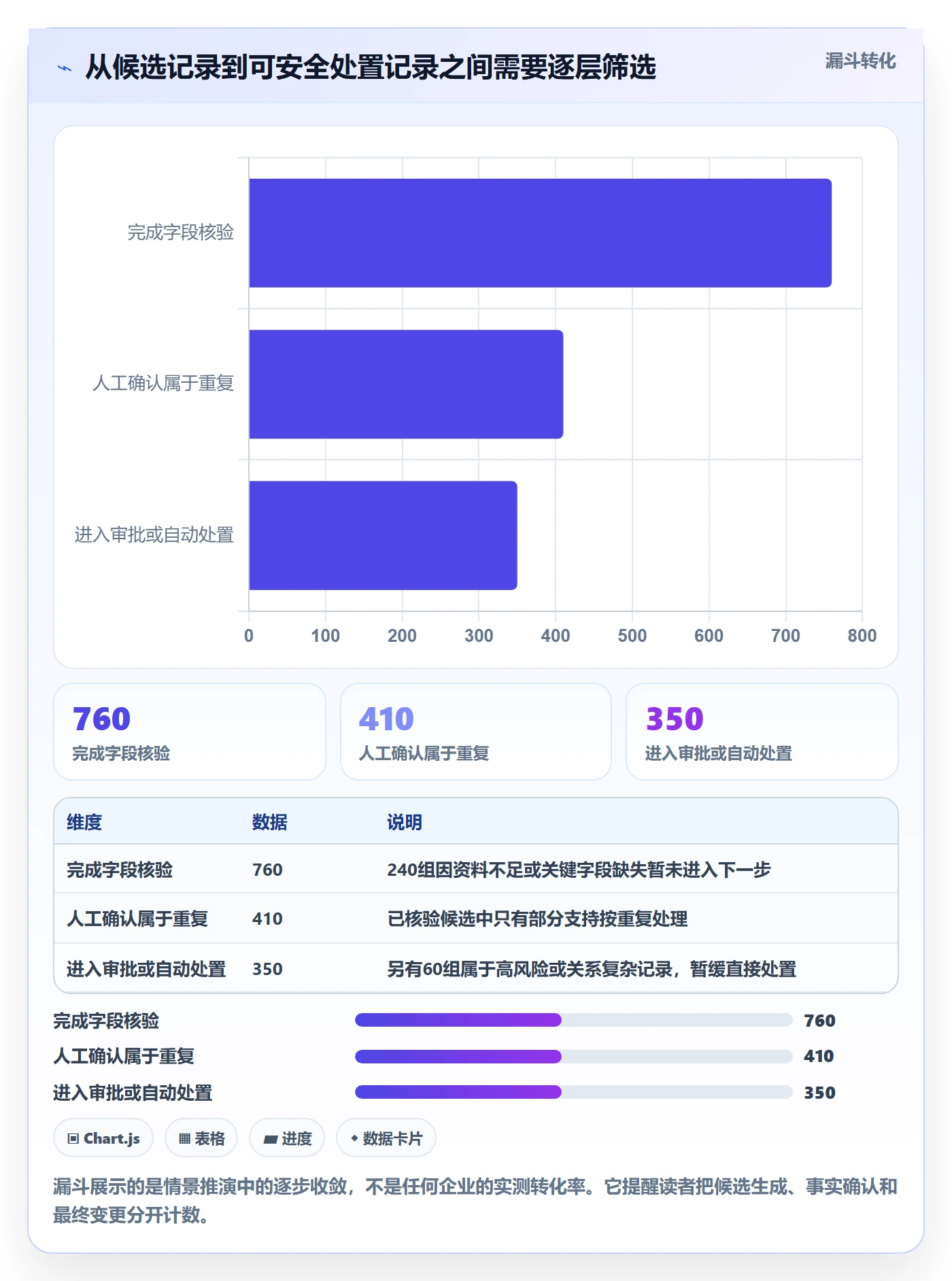Click the 人工确认属于重复 progress bar

[574, 1056]
